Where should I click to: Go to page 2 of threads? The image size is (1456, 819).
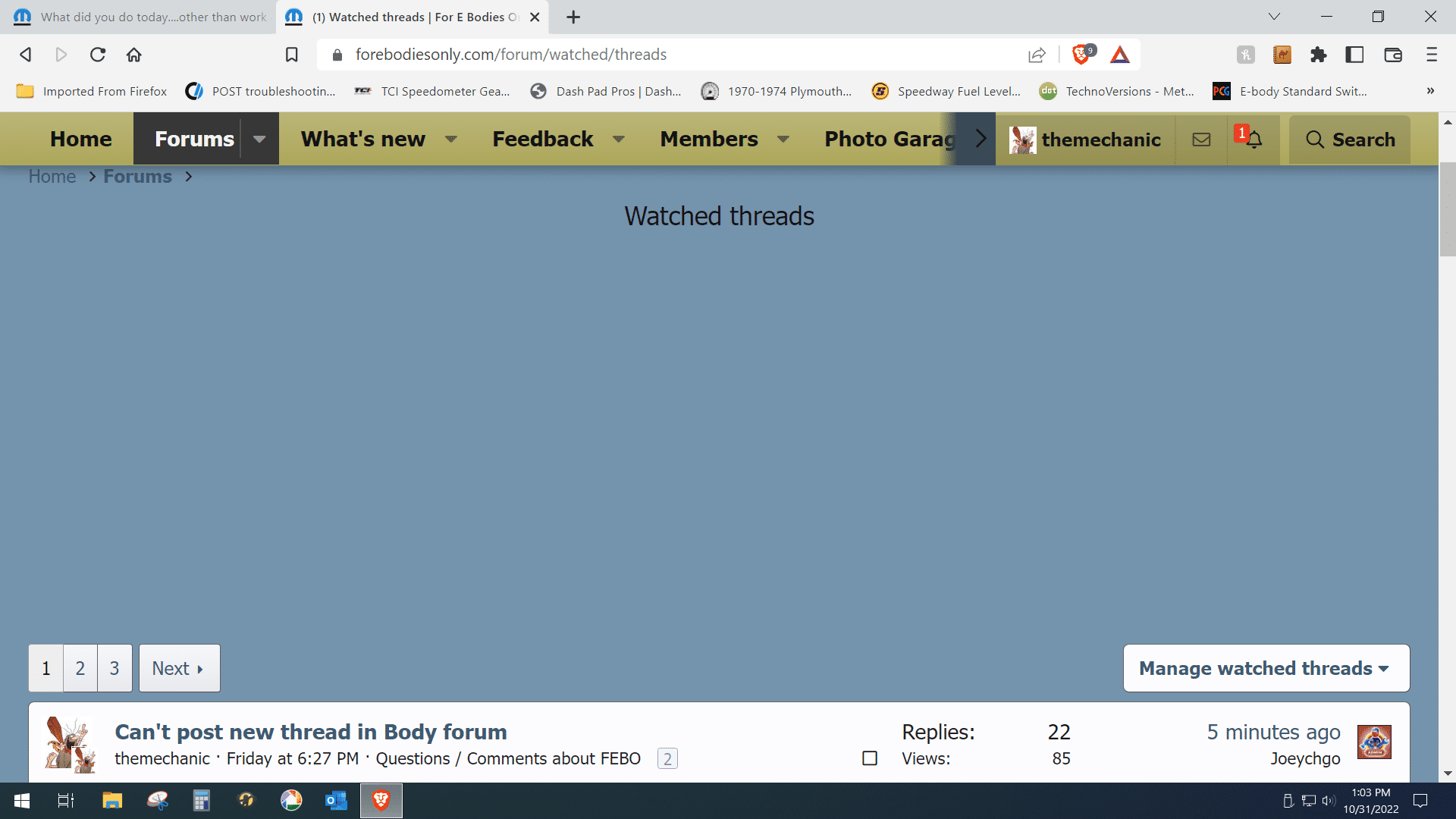(80, 668)
